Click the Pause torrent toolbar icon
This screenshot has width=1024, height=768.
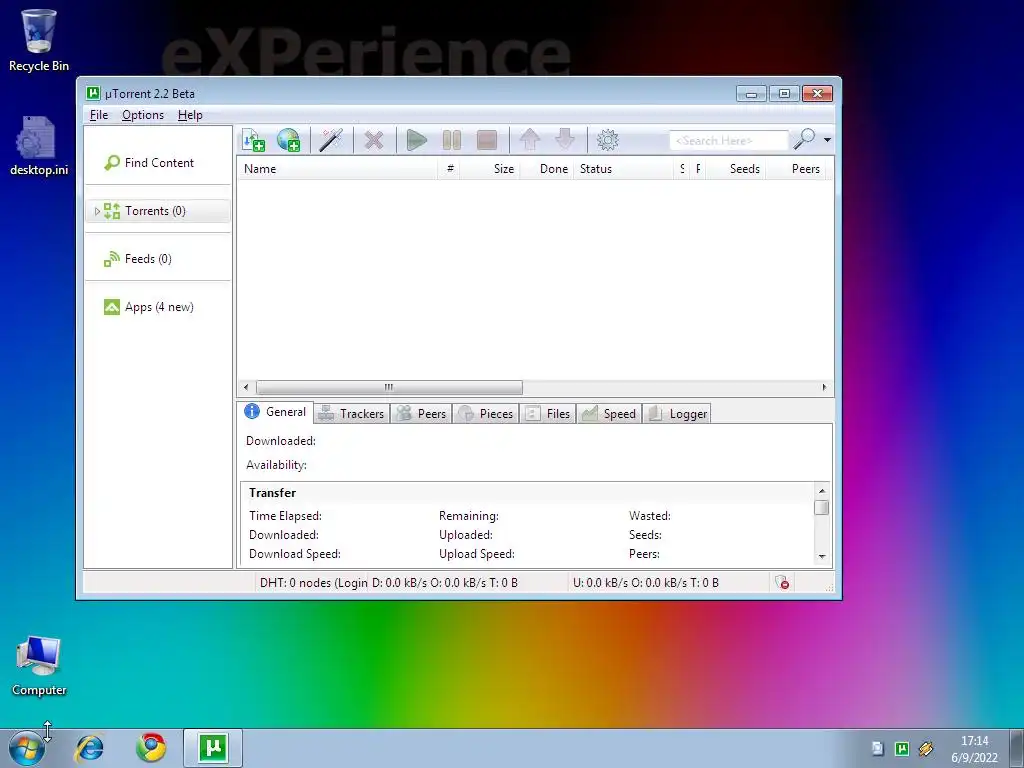point(452,140)
